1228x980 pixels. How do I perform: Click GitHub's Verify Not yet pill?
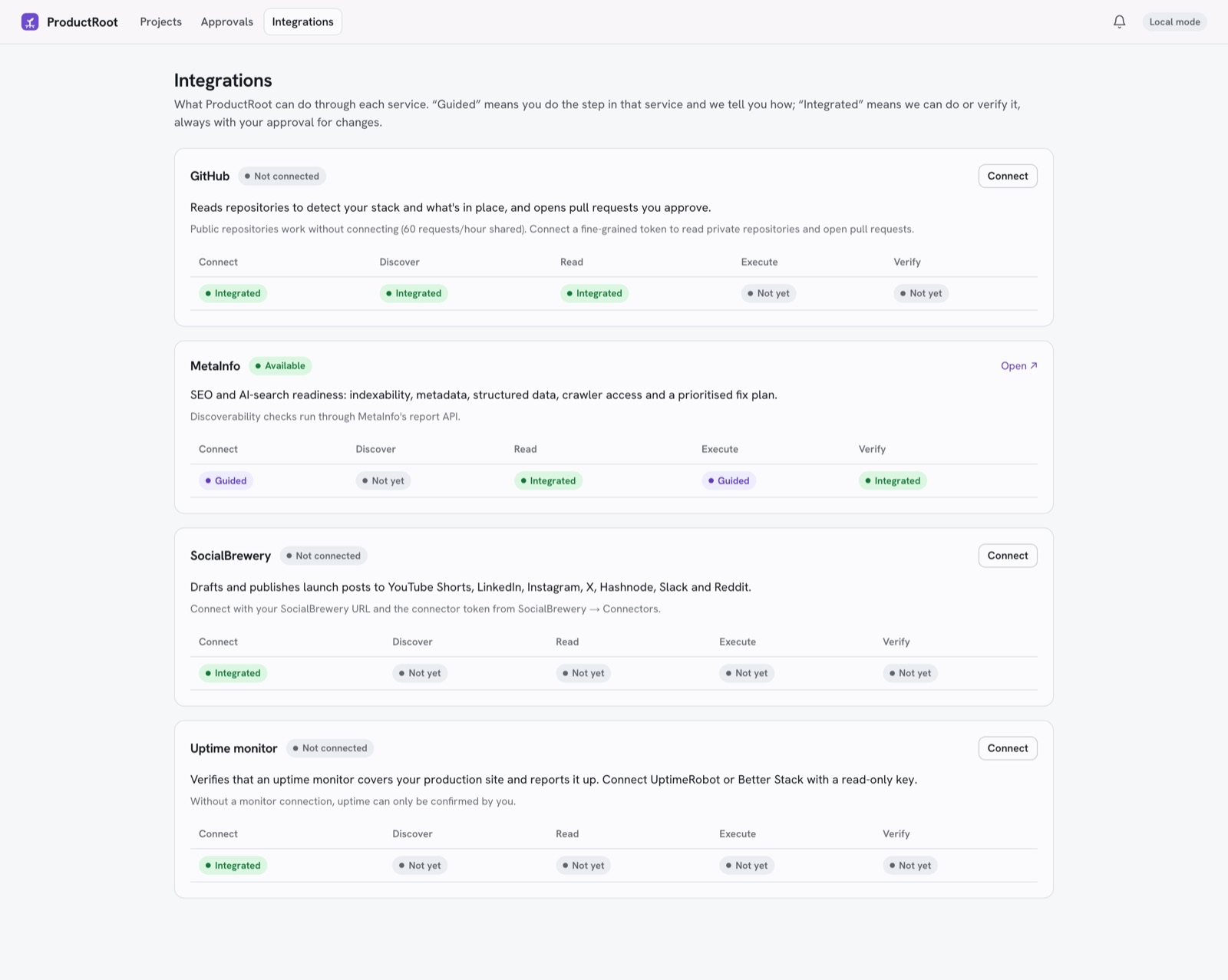(x=921, y=293)
